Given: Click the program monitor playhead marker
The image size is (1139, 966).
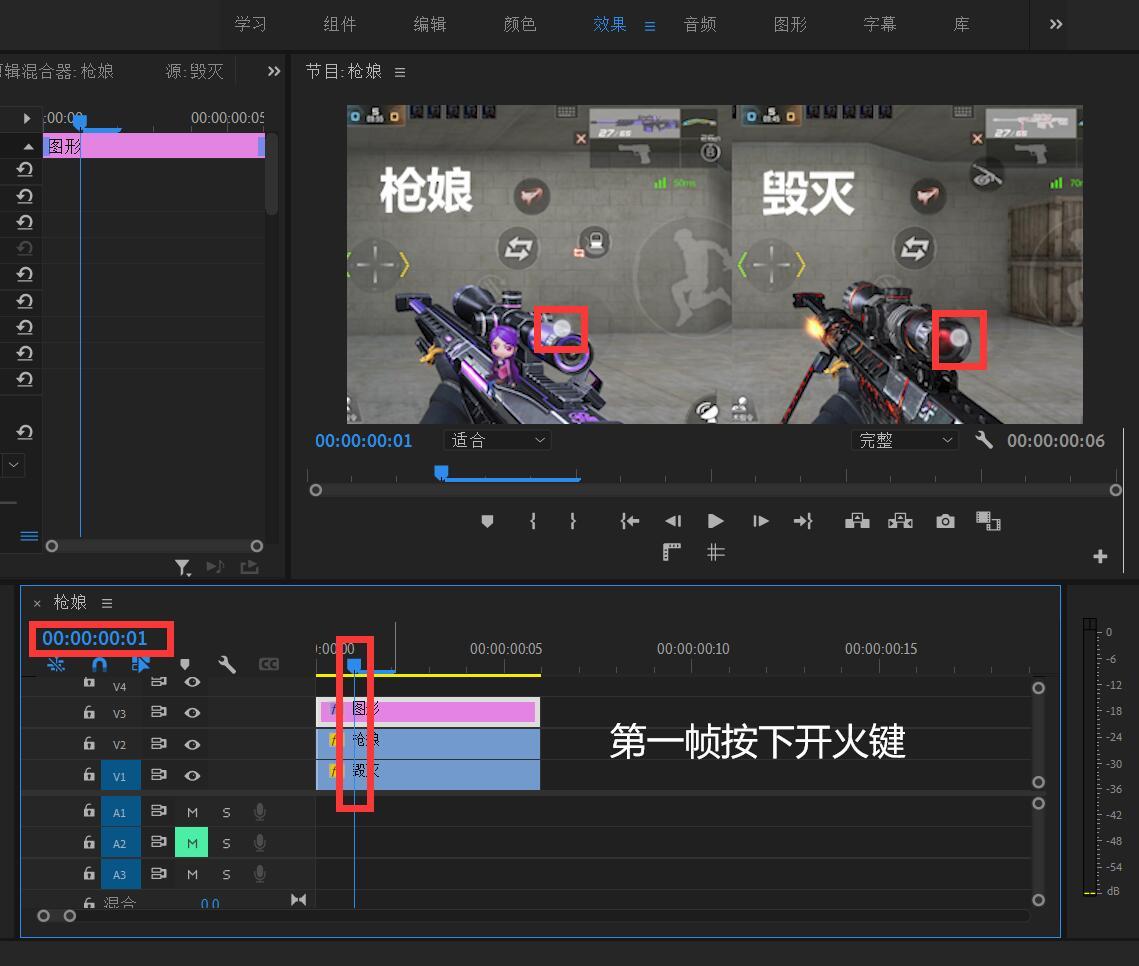Looking at the screenshot, I should tap(441, 473).
